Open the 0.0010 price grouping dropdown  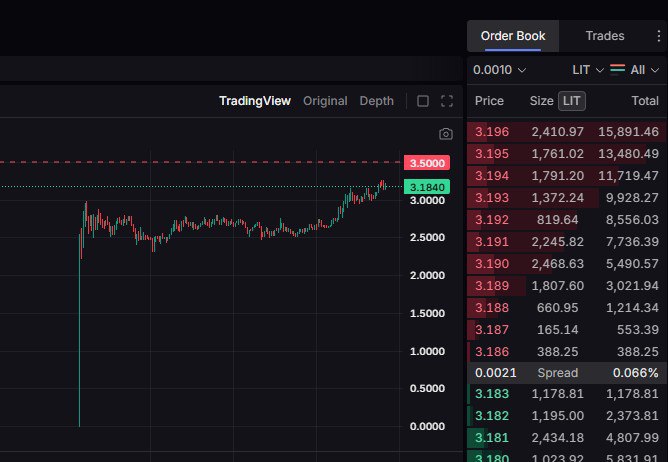499,70
